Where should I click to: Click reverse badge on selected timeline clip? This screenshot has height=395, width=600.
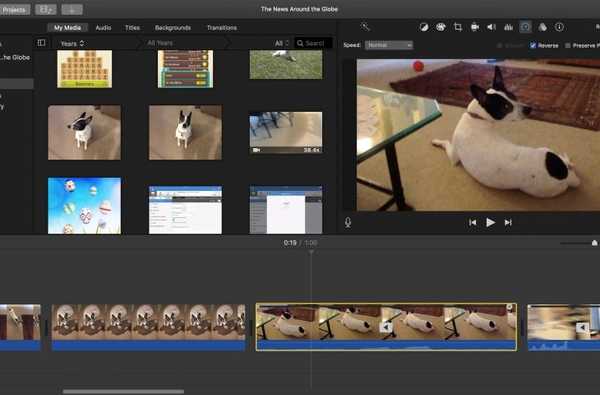(x=386, y=327)
